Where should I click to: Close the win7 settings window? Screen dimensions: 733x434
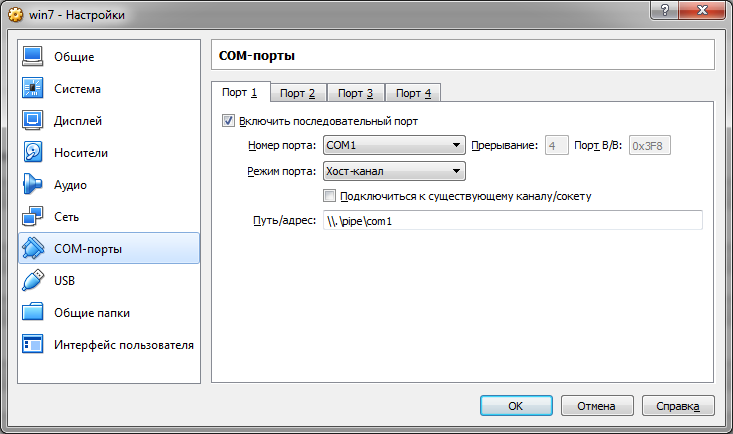coord(702,10)
